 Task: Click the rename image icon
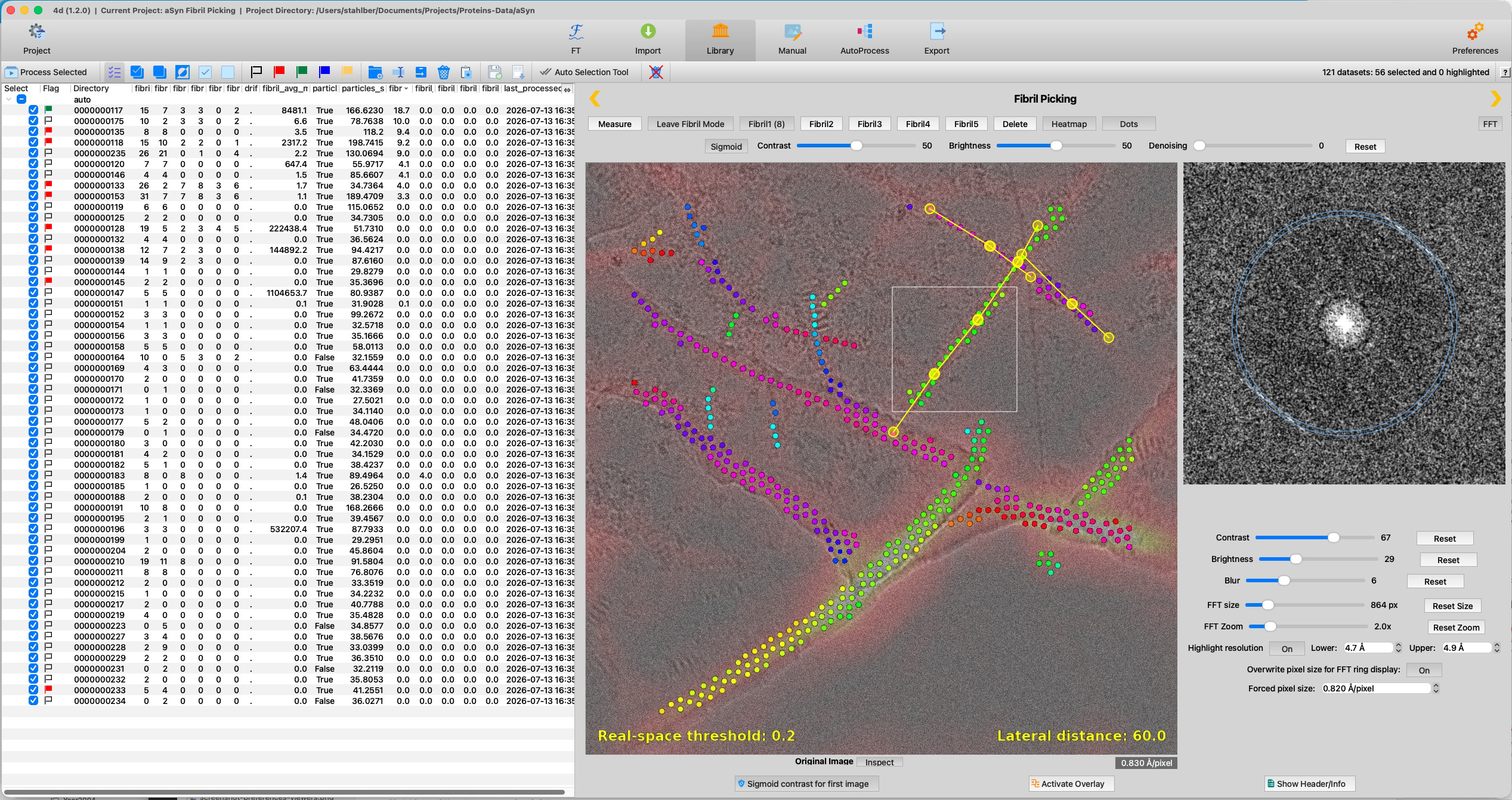click(x=398, y=72)
